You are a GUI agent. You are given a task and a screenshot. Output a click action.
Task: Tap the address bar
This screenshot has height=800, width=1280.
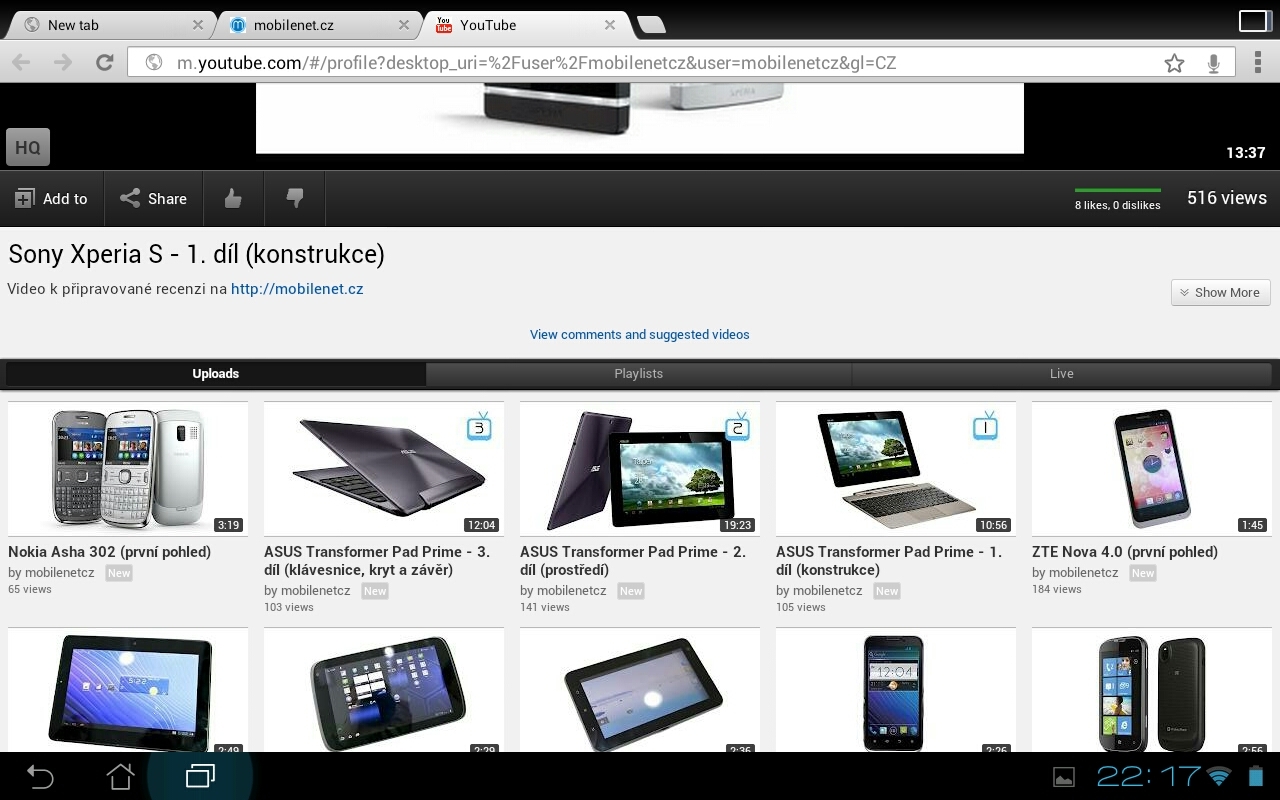pyautogui.click(x=600, y=62)
